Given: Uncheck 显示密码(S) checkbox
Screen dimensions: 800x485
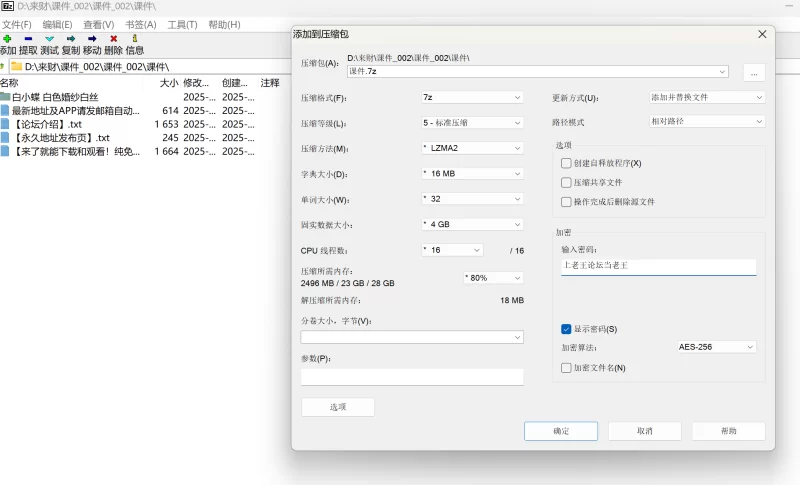Looking at the screenshot, I should click(x=566, y=329).
